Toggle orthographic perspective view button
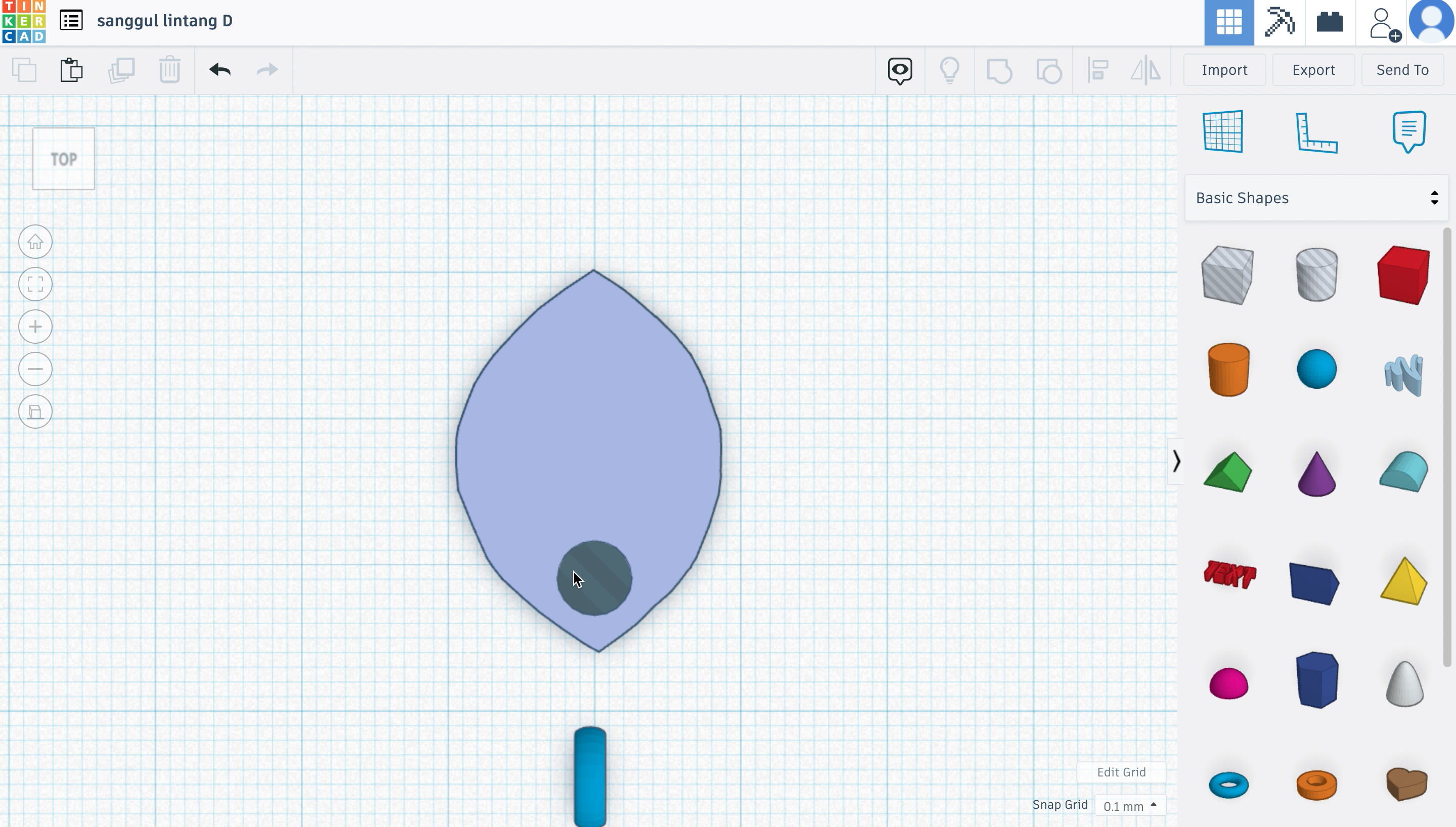This screenshot has width=1456, height=827. [35, 412]
